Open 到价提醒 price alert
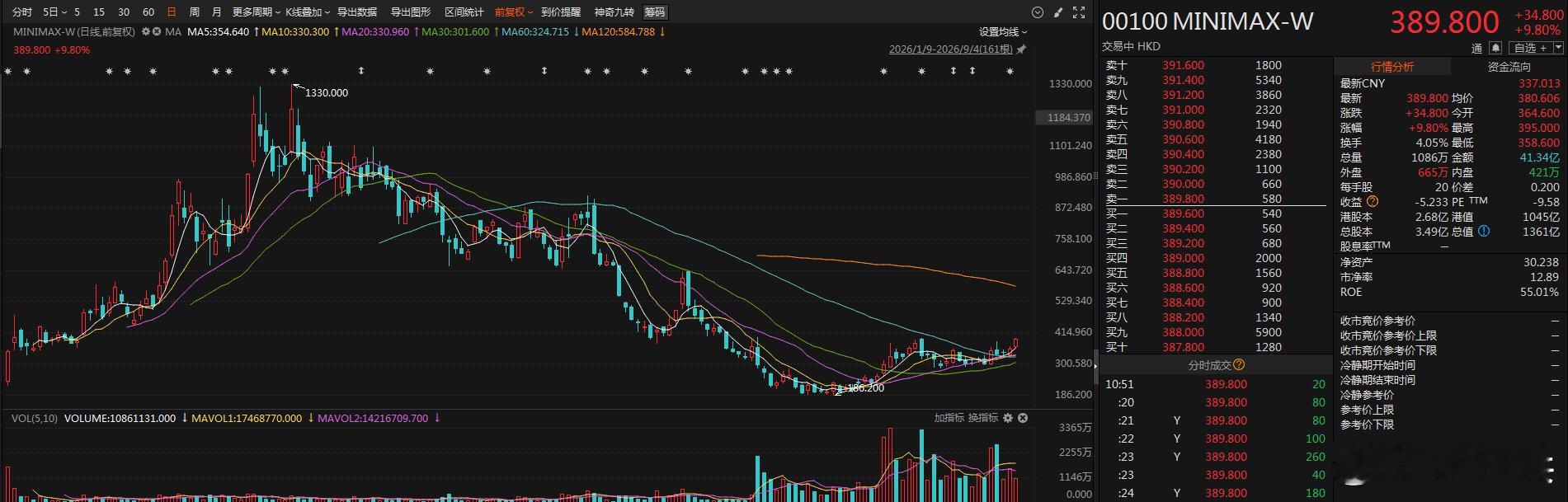 [561, 12]
